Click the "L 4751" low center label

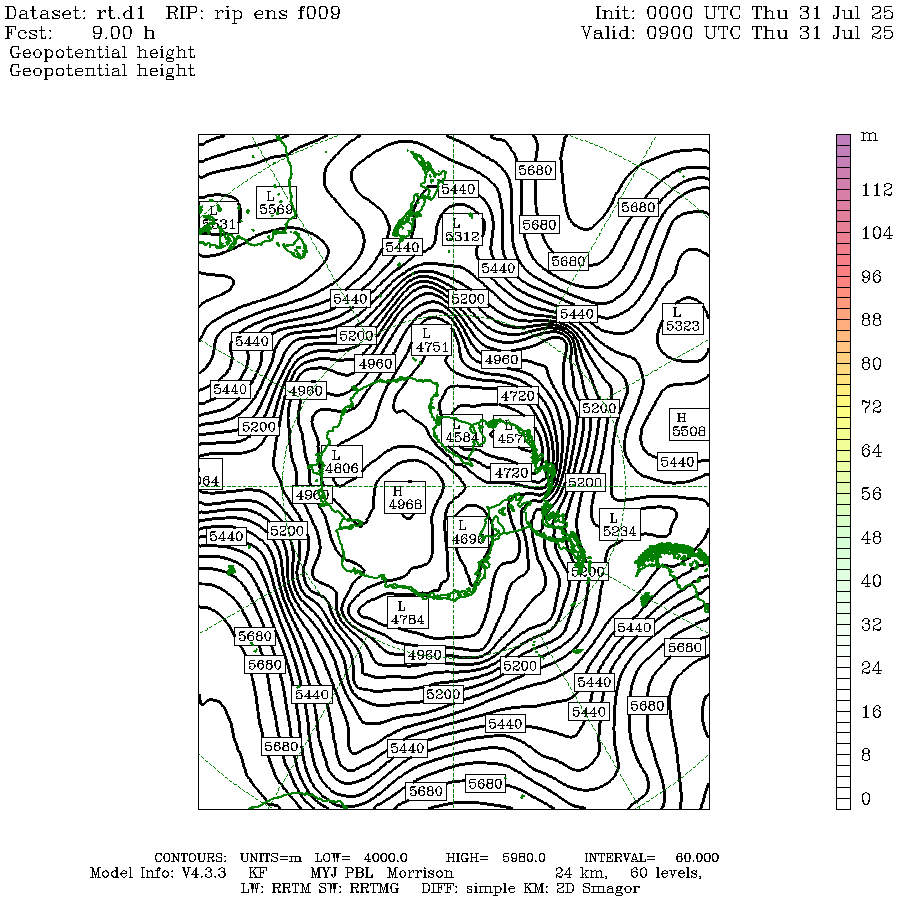tap(432, 340)
